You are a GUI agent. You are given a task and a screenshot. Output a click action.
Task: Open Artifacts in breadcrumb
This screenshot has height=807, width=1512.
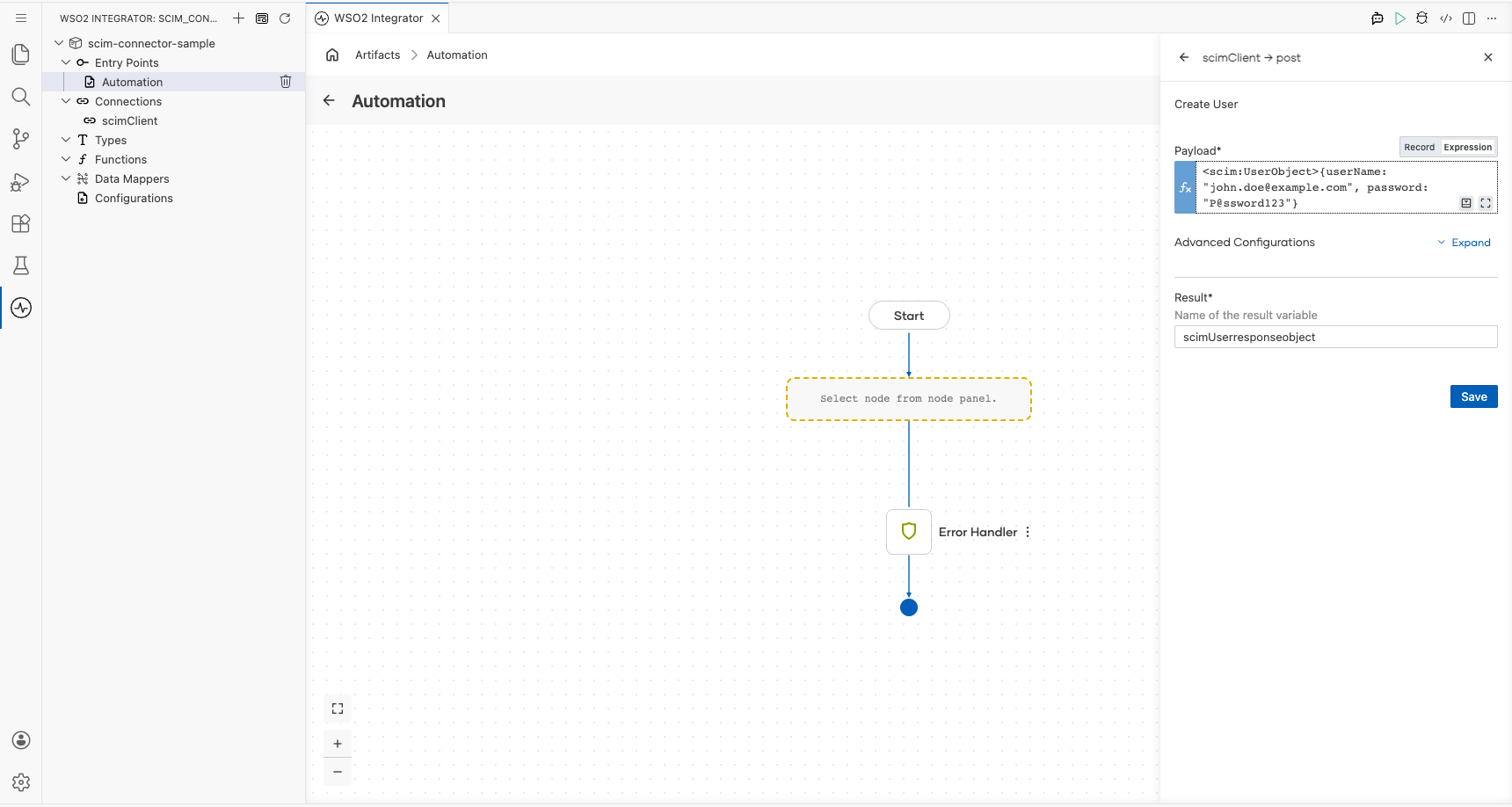tap(377, 55)
